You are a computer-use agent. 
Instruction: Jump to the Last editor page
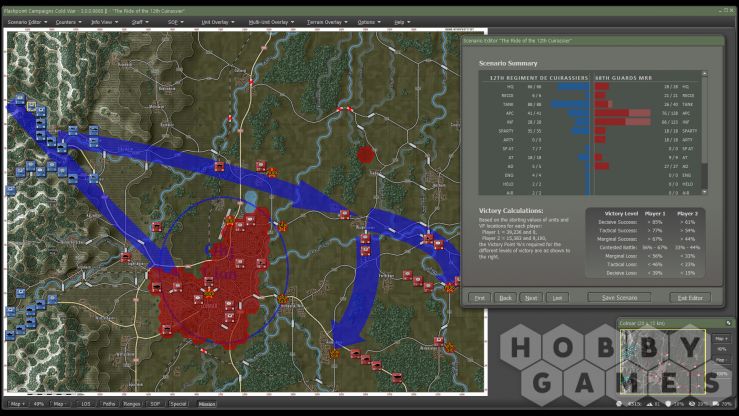[x=557, y=298]
